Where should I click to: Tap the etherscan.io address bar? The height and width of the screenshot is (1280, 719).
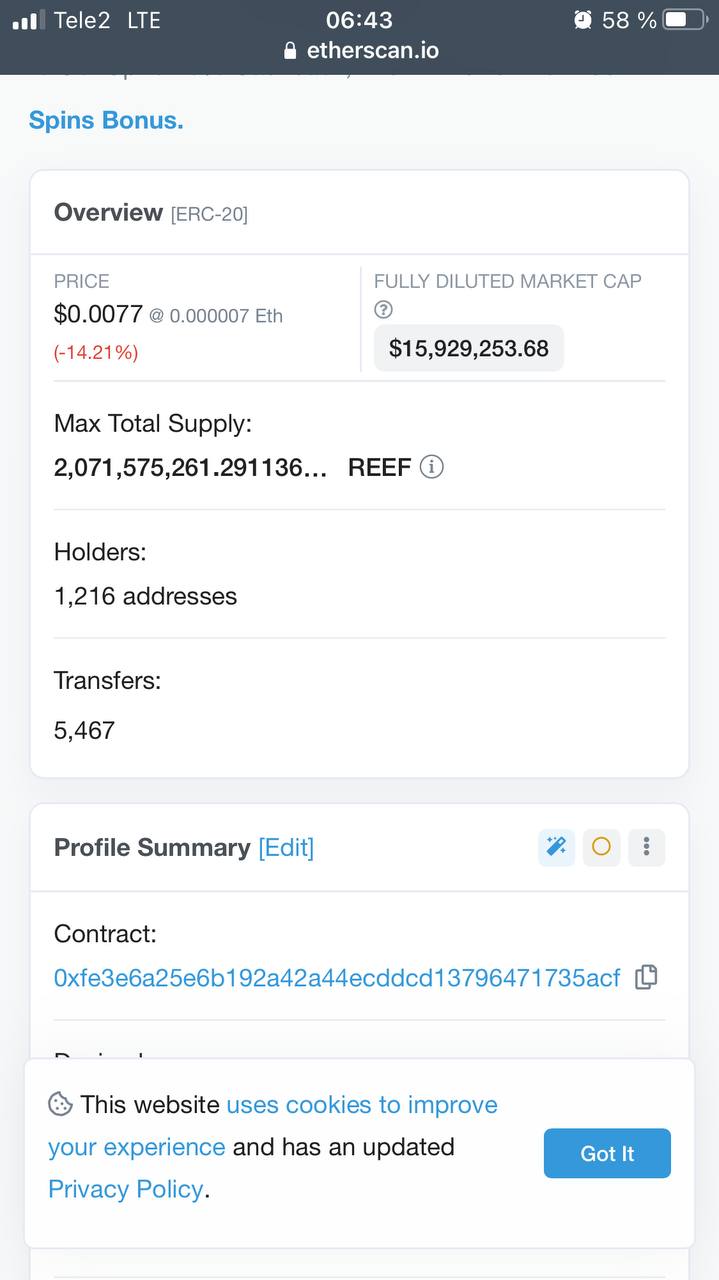[x=360, y=51]
